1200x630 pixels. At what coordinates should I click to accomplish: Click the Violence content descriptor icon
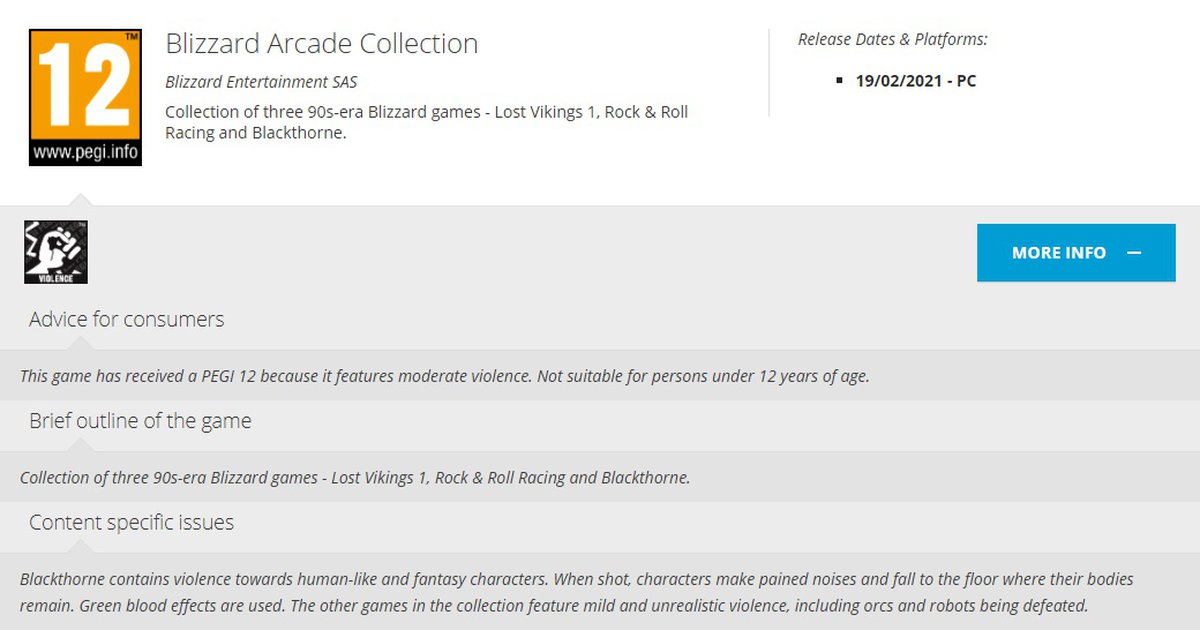(56, 252)
